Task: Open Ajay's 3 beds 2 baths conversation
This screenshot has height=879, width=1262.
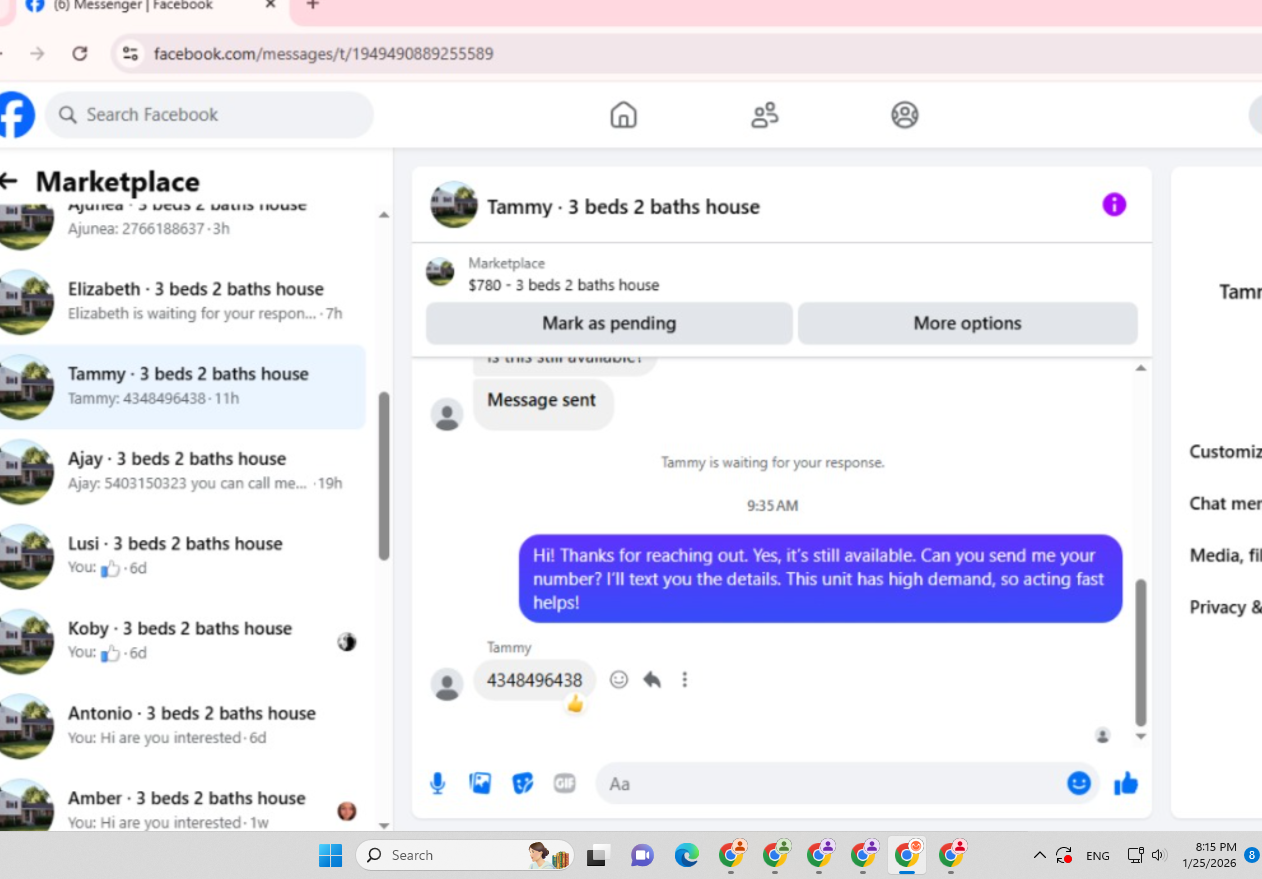Action: pos(183,471)
